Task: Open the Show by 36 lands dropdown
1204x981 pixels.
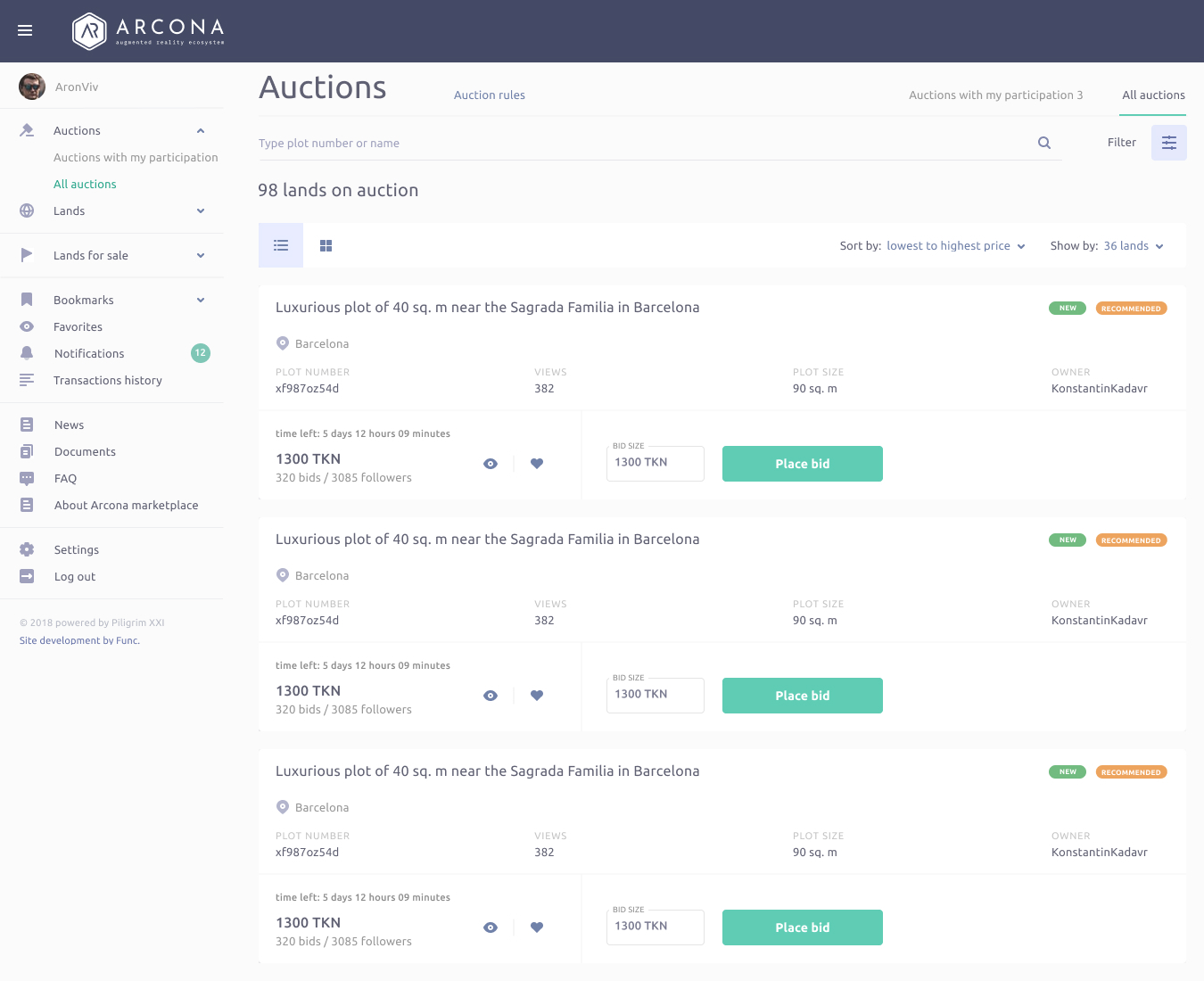Action: 1133,246
